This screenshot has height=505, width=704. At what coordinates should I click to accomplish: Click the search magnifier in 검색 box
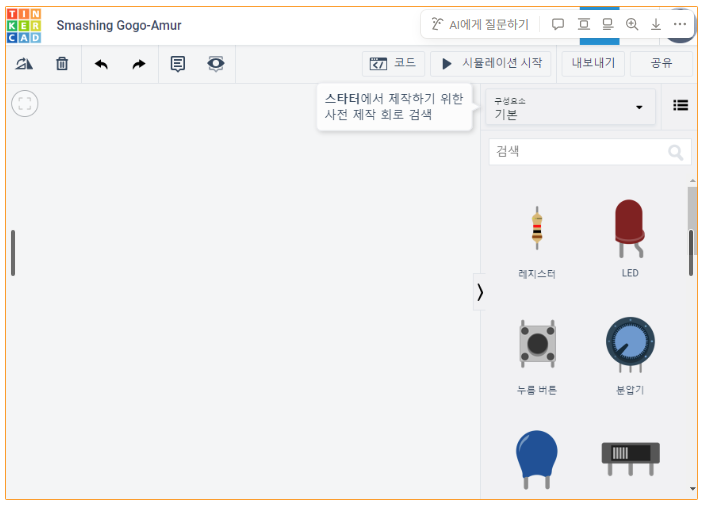pyautogui.click(x=675, y=152)
